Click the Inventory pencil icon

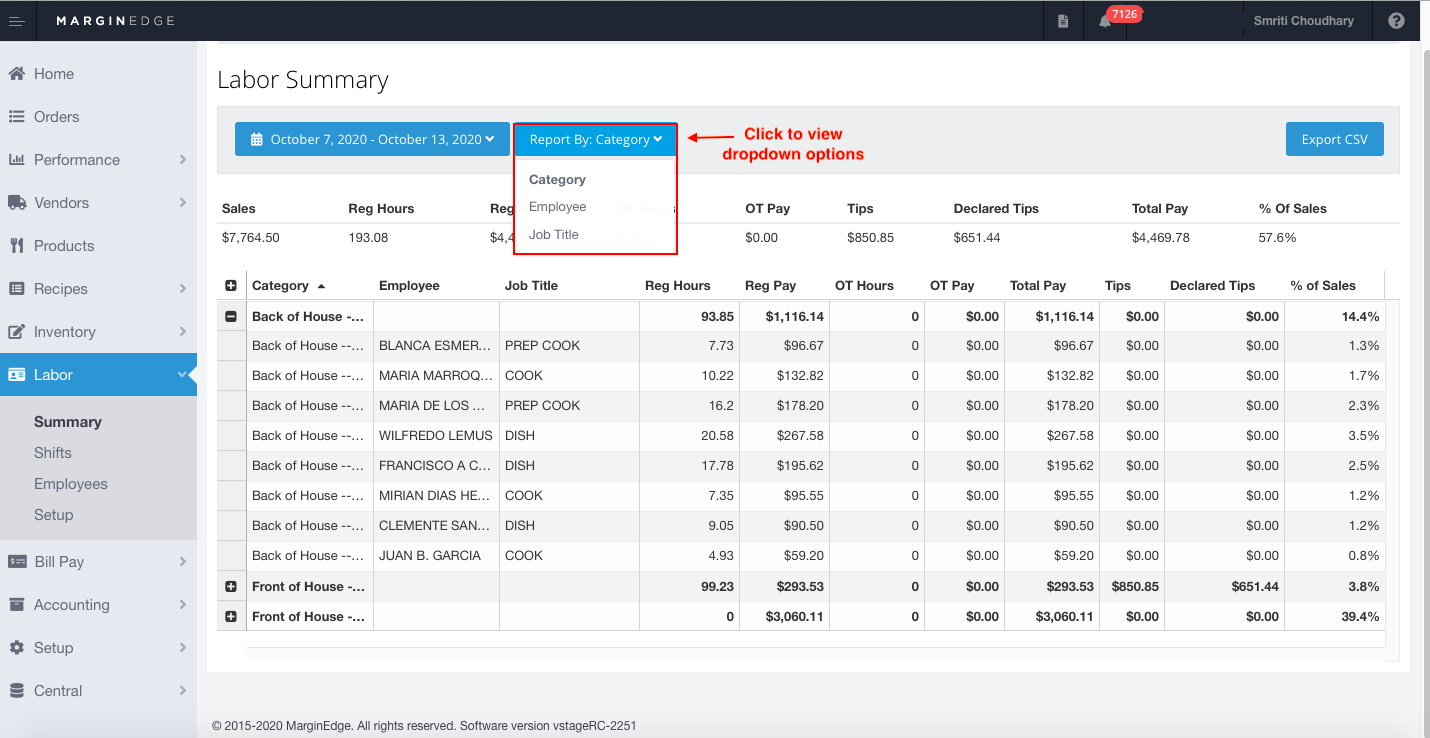[x=16, y=332]
